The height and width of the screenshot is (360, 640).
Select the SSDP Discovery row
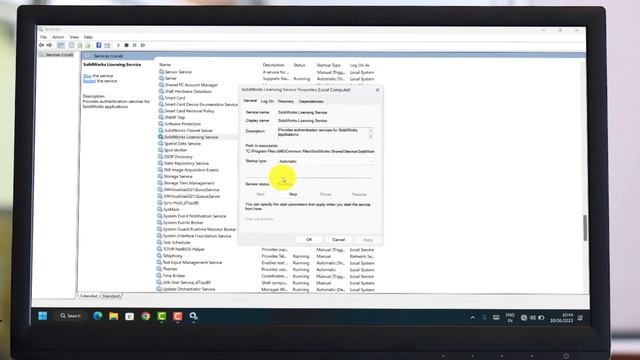pos(178,157)
